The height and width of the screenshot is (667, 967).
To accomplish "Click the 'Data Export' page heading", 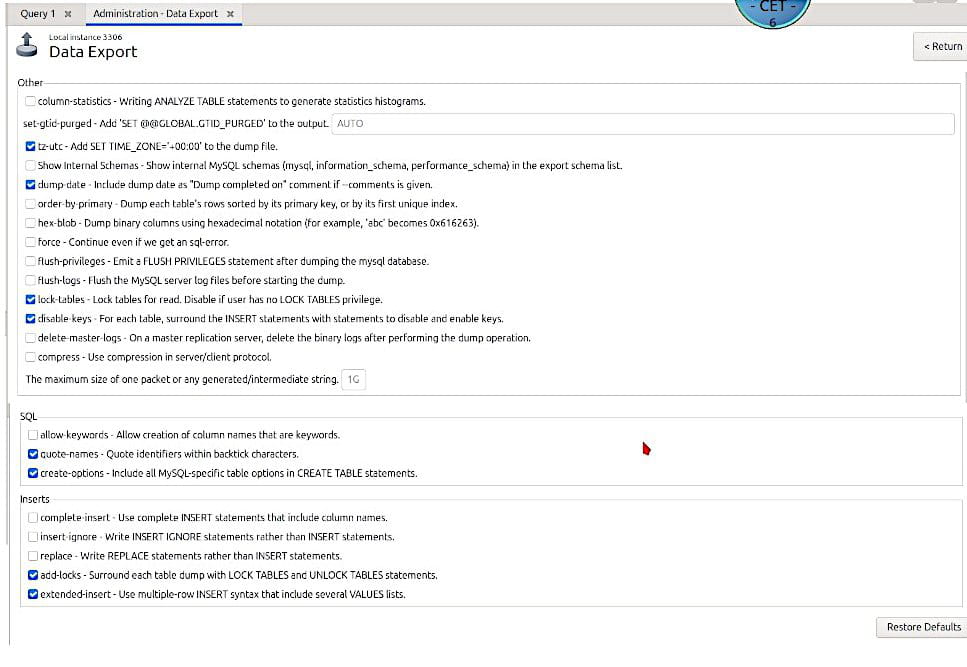I will pos(93,52).
